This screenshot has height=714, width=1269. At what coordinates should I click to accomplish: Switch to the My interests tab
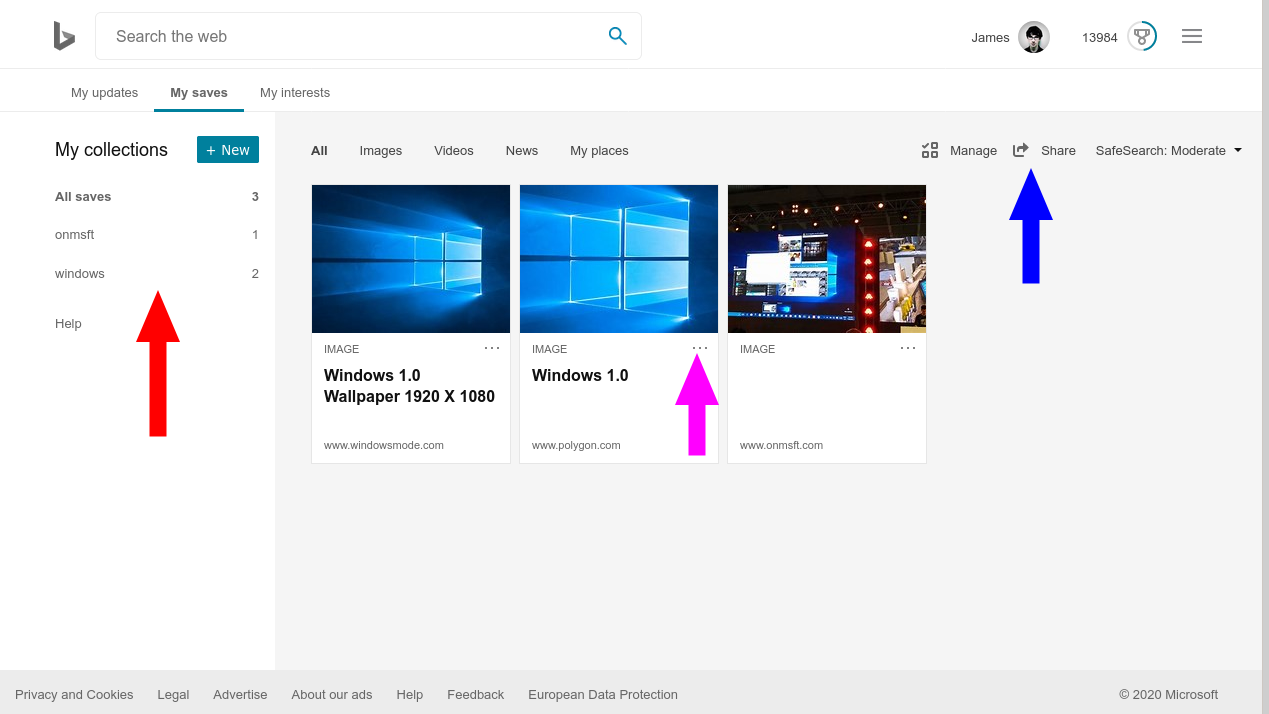[x=295, y=92]
